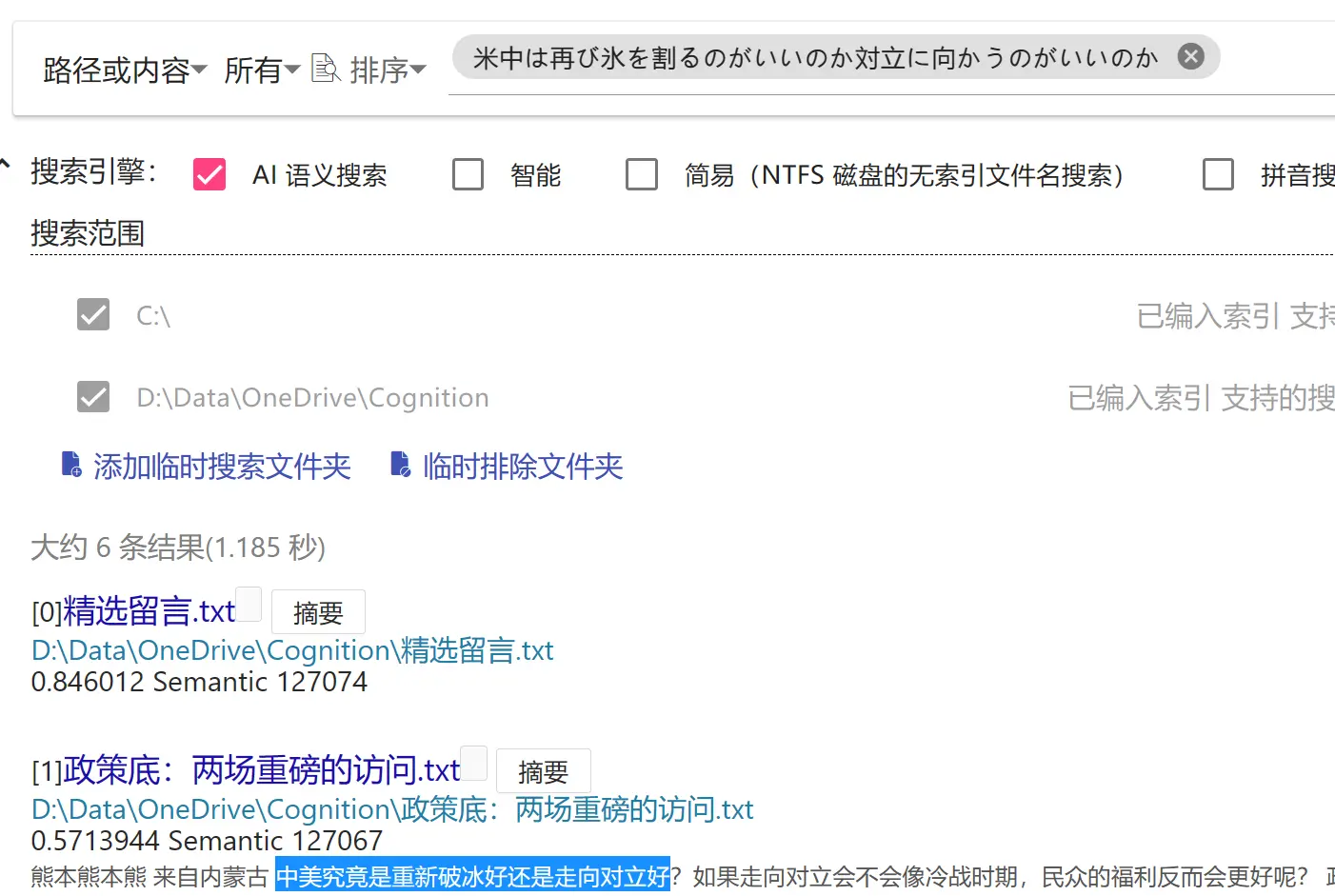The image size is (1335, 896).
Task: Click the file icon before 临时排除文件夹
Action: click(401, 465)
